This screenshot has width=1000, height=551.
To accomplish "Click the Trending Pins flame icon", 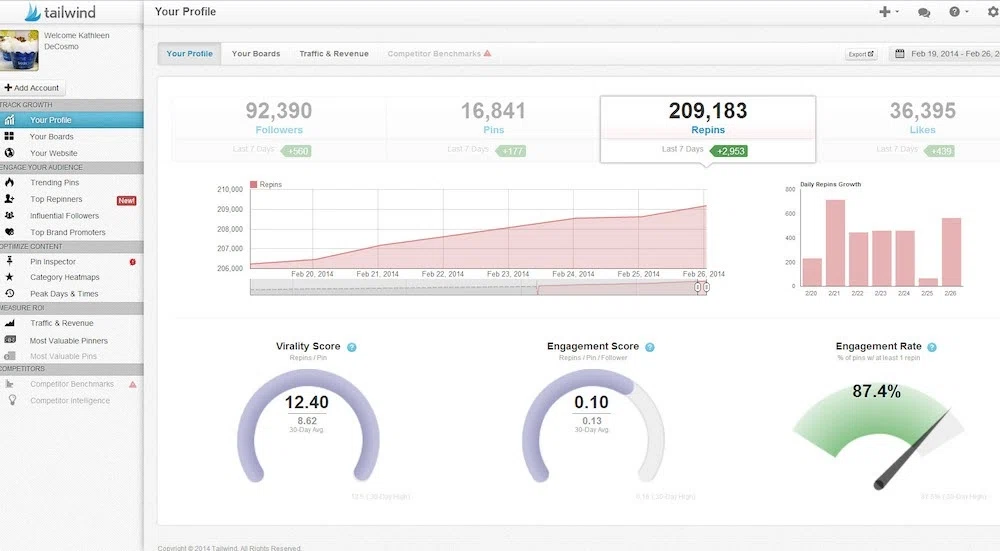I will click(x=9, y=183).
